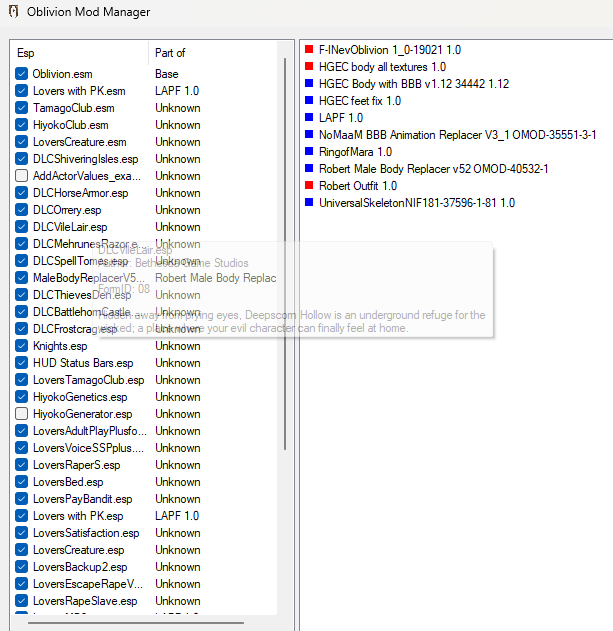613x631 pixels.
Task: Select the DLCFrostcrag.esp row
Action: tap(146, 329)
